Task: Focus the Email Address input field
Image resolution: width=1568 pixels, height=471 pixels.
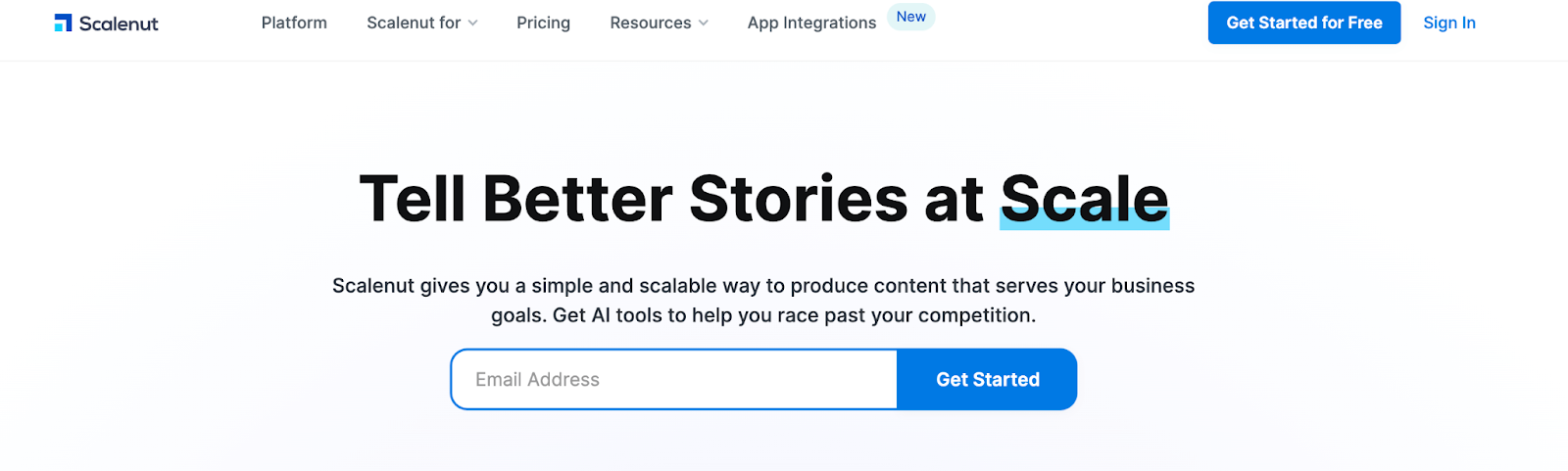Action: tap(673, 379)
